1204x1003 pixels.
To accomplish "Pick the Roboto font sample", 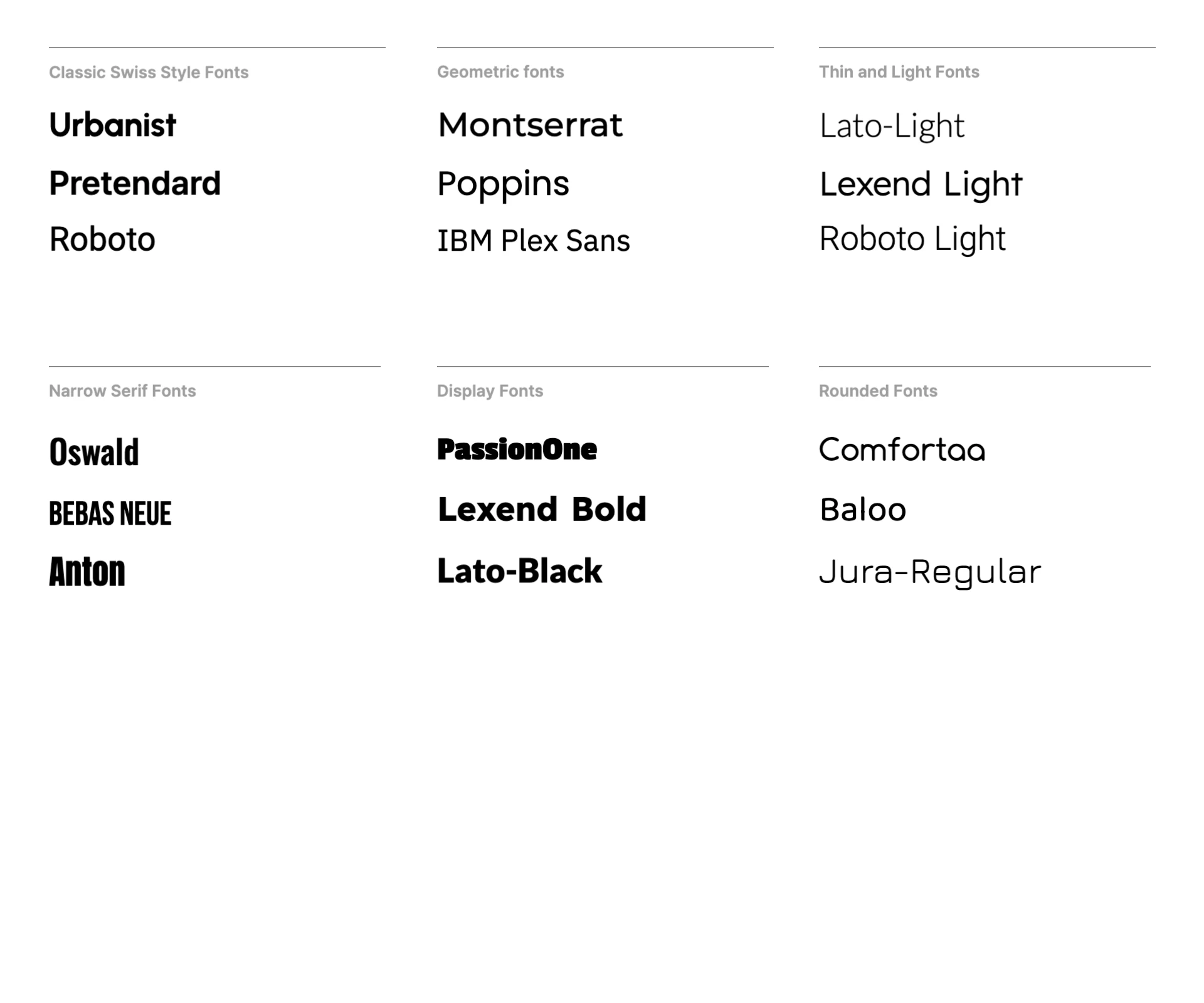I will [x=102, y=239].
